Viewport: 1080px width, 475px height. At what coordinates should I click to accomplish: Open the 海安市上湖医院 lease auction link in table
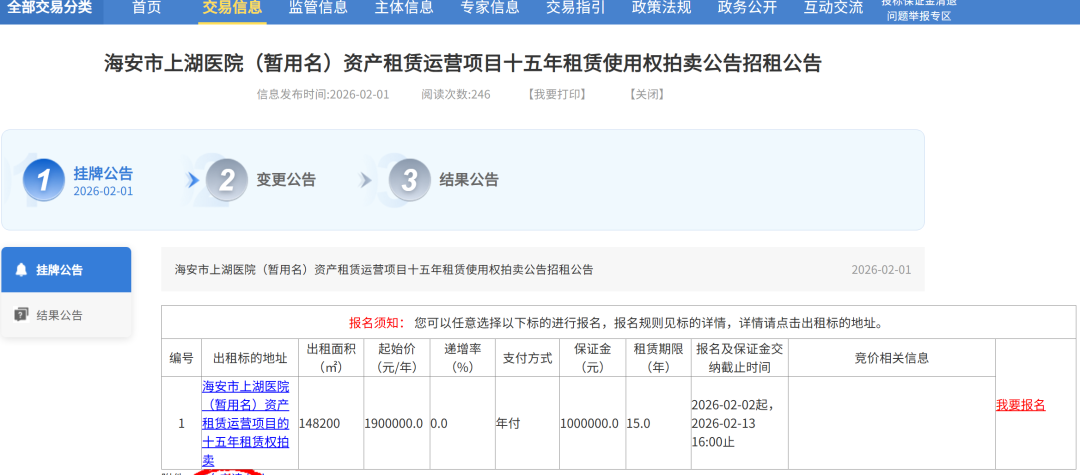click(245, 423)
